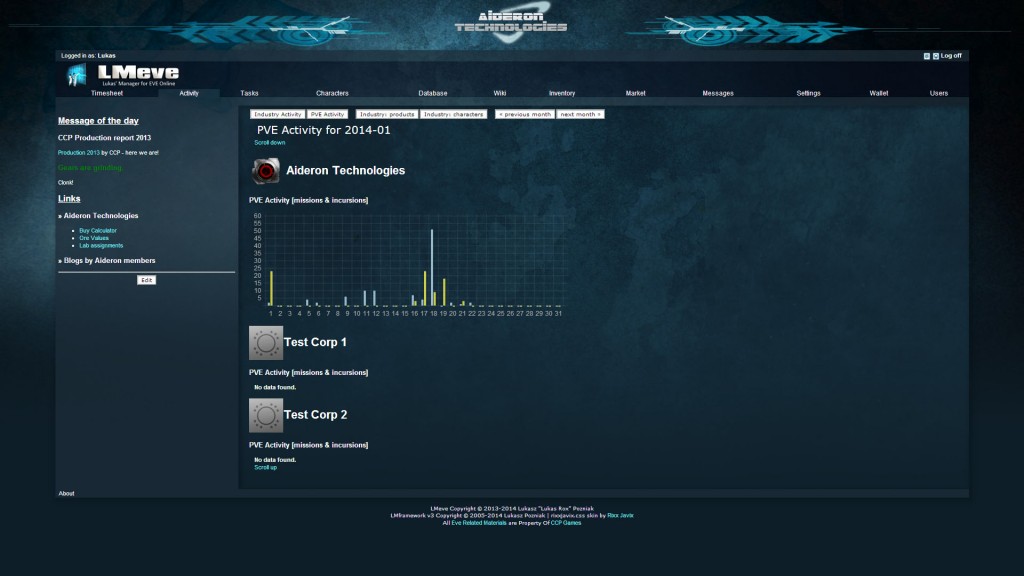Screen dimensions: 1024x576
Task: Open the Timesheet tab
Action: 106,93
